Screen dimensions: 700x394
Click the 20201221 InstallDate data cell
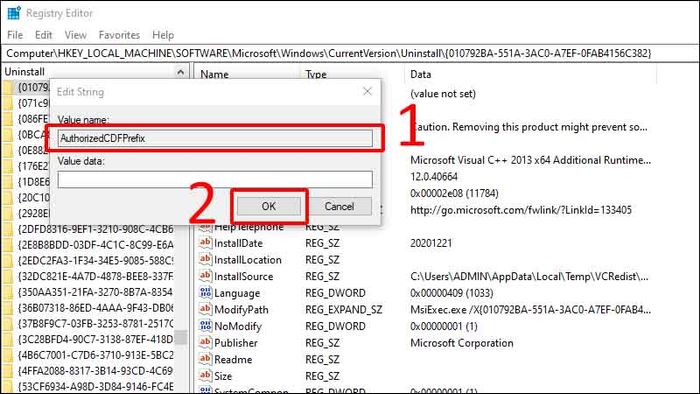431,243
